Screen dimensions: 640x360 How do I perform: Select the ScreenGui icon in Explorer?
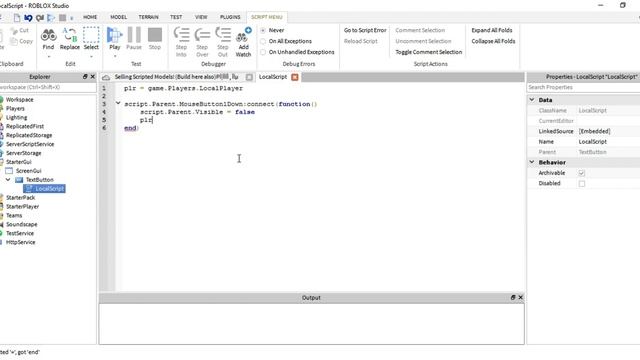point(9,171)
